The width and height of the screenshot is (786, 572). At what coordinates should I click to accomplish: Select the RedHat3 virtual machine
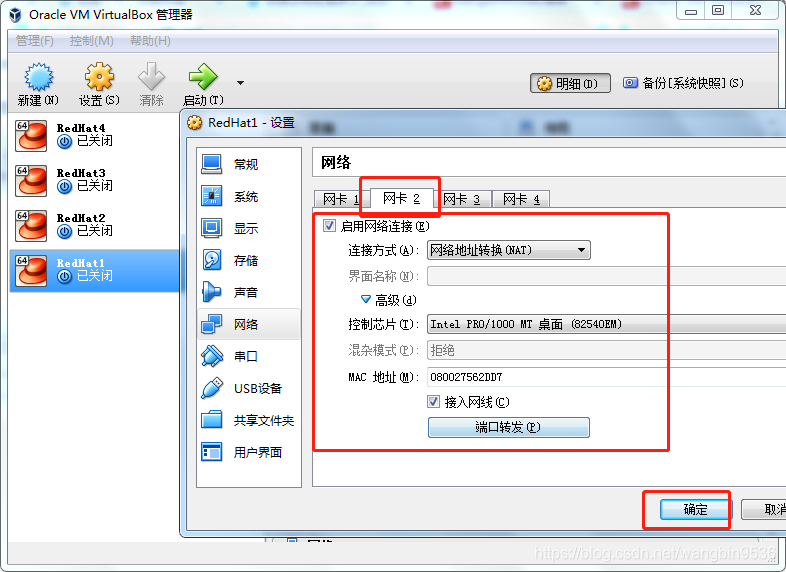[94, 180]
